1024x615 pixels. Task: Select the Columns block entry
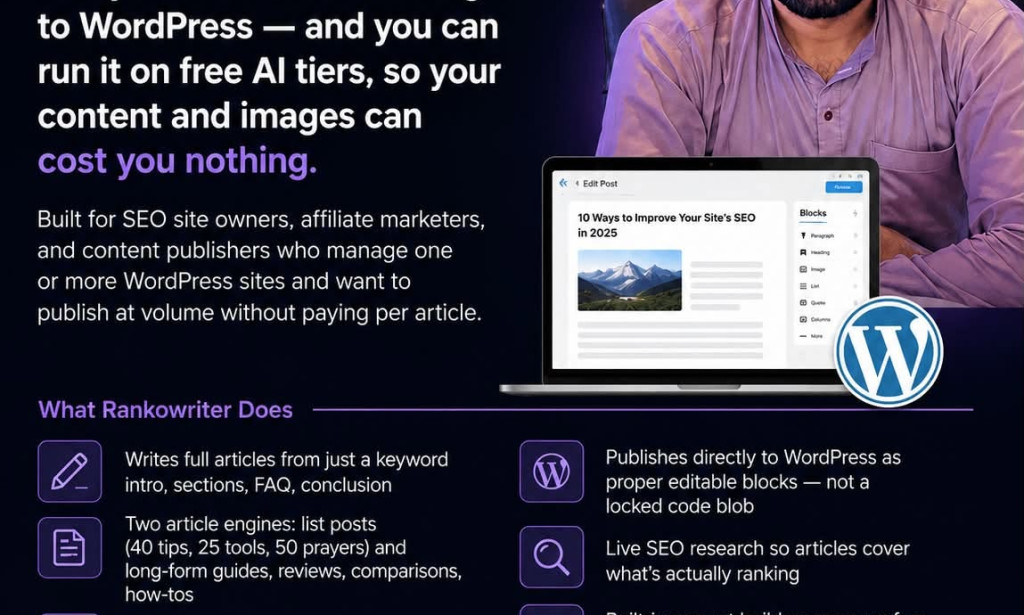[815, 319]
